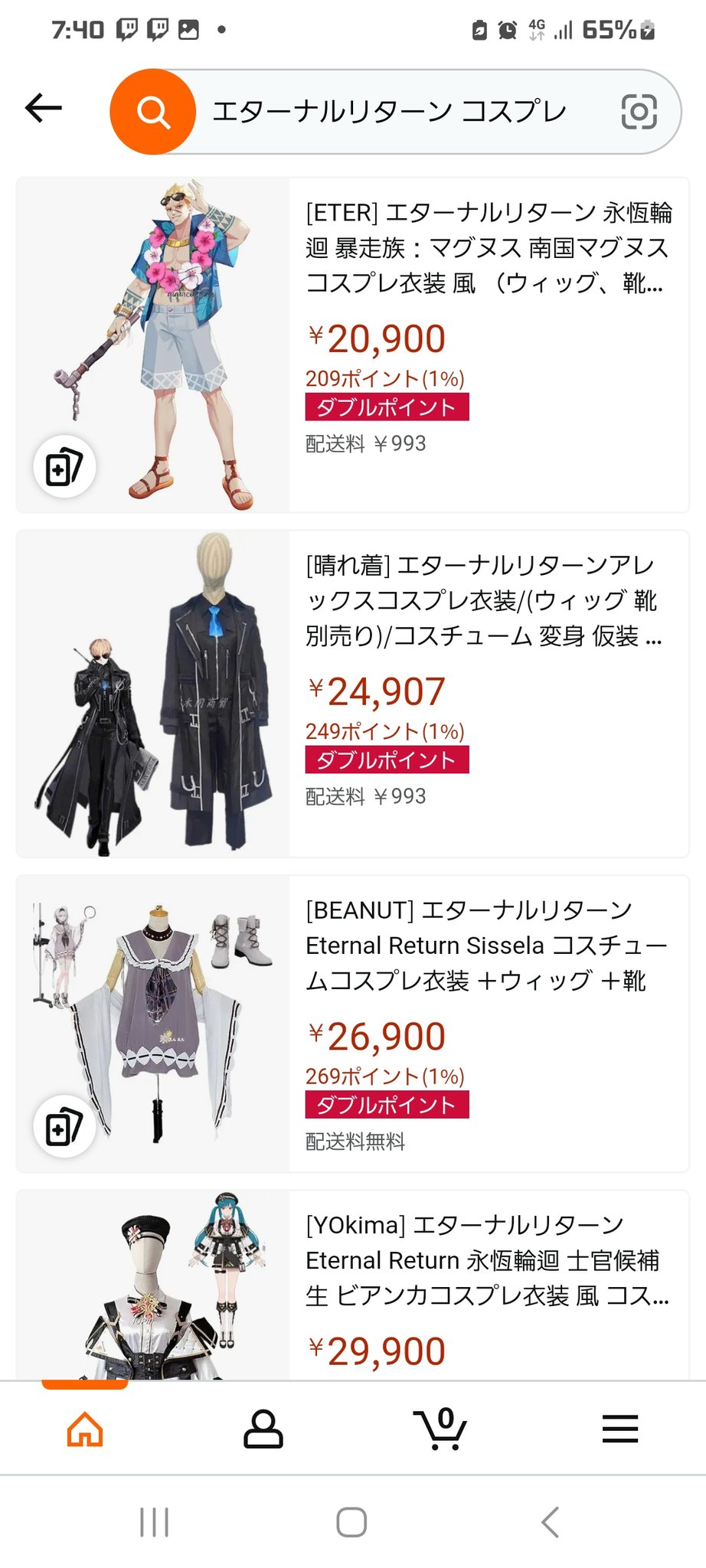706x1568 pixels.
Task: Tap similar-items icon on Magnus costume
Action: coord(64,467)
